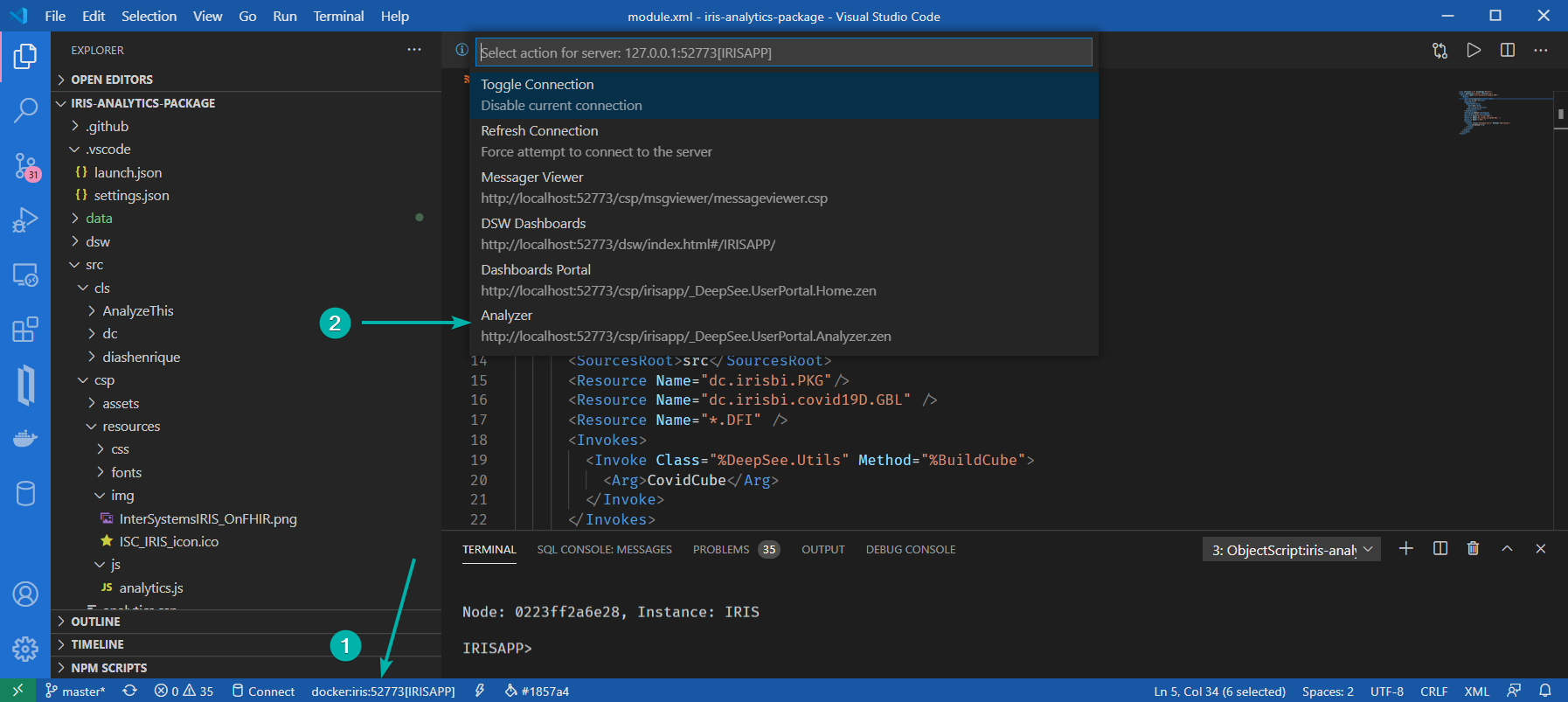Open Explorer Views and More Actions ellipsis
The width and height of the screenshot is (1568, 702).
tap(414, 50)
